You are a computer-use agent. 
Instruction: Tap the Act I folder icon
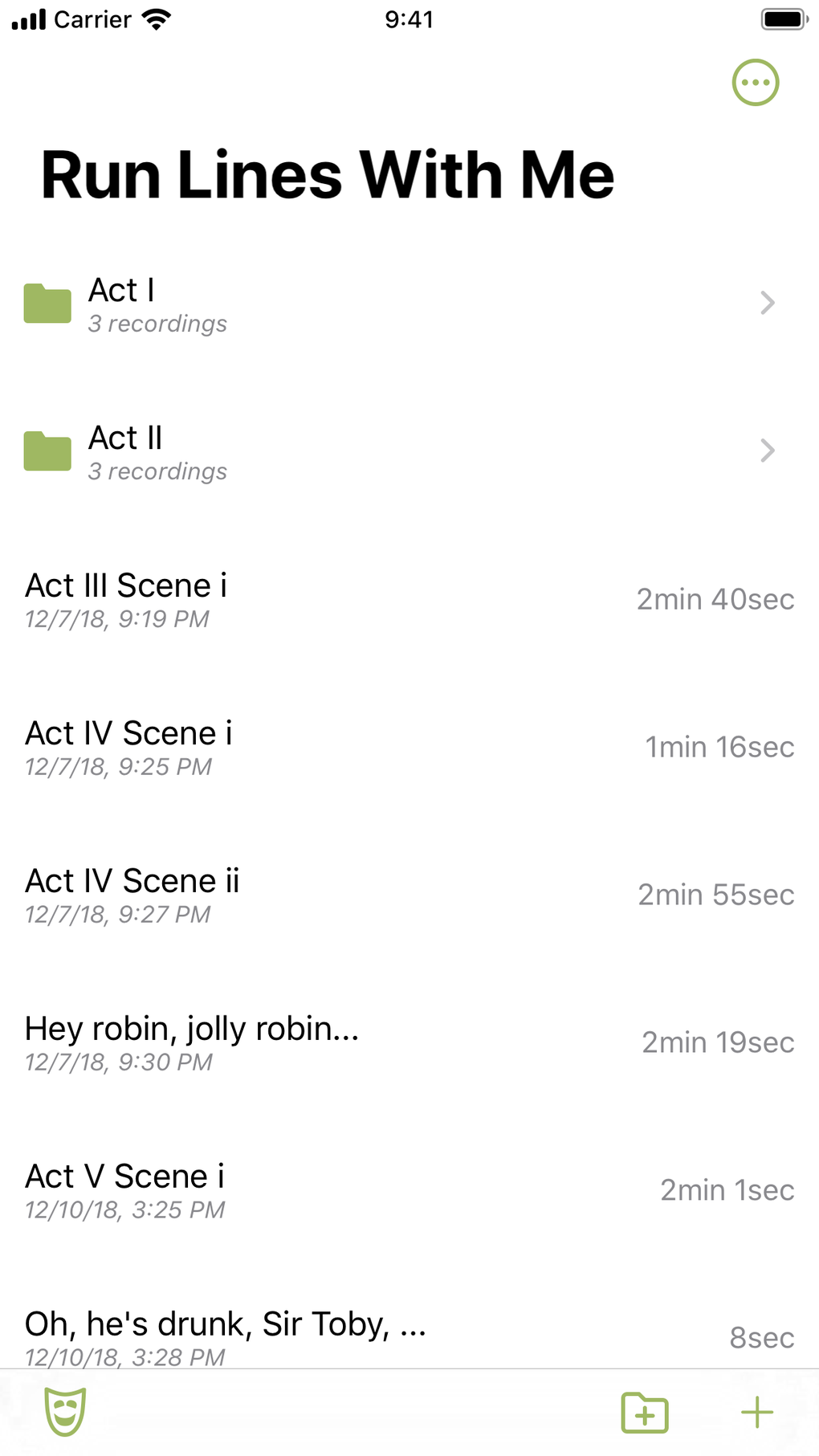coord(47,304)
